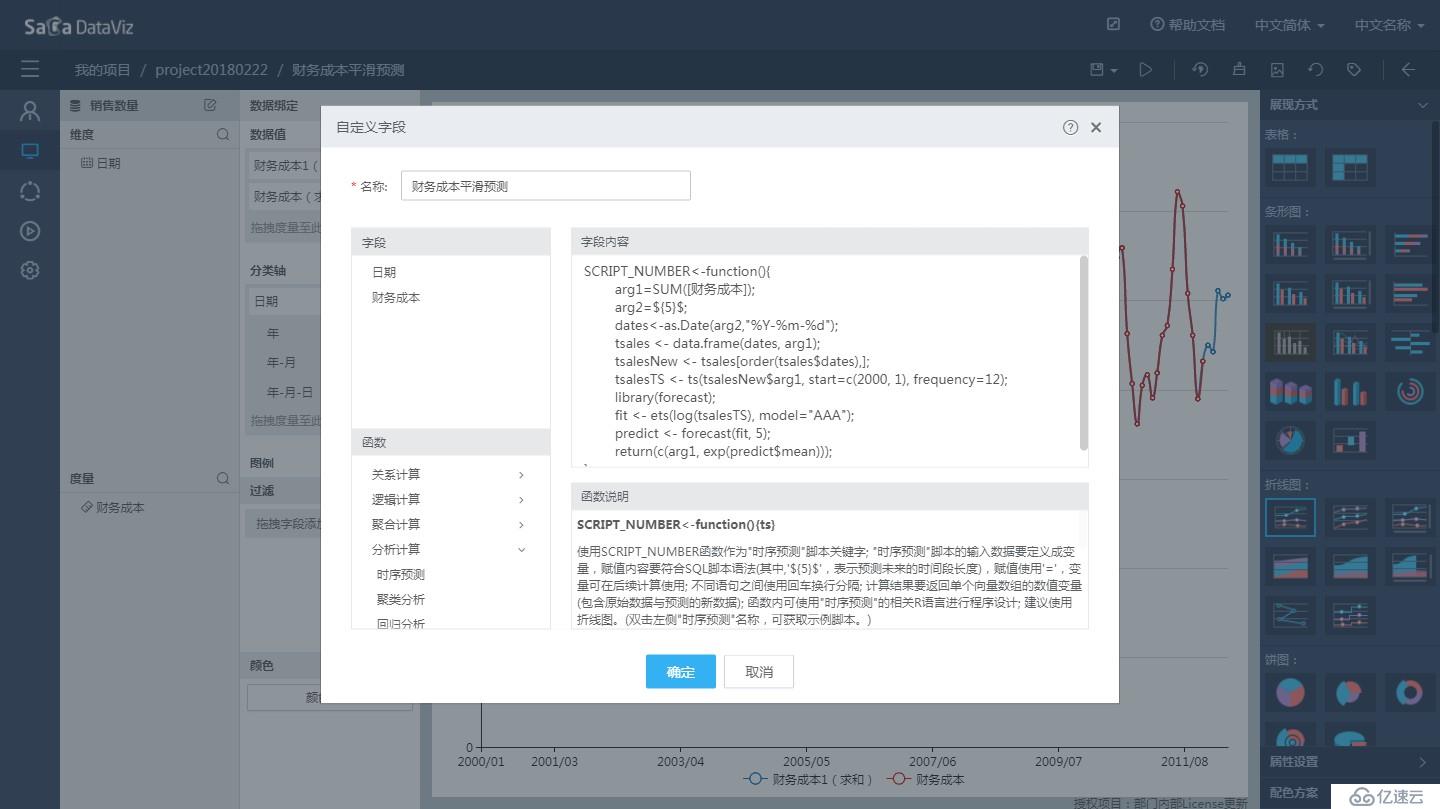This screenshot has height=809, width=1440.
Task: Click the user profile sidebar icon
Action: (30, 111)
